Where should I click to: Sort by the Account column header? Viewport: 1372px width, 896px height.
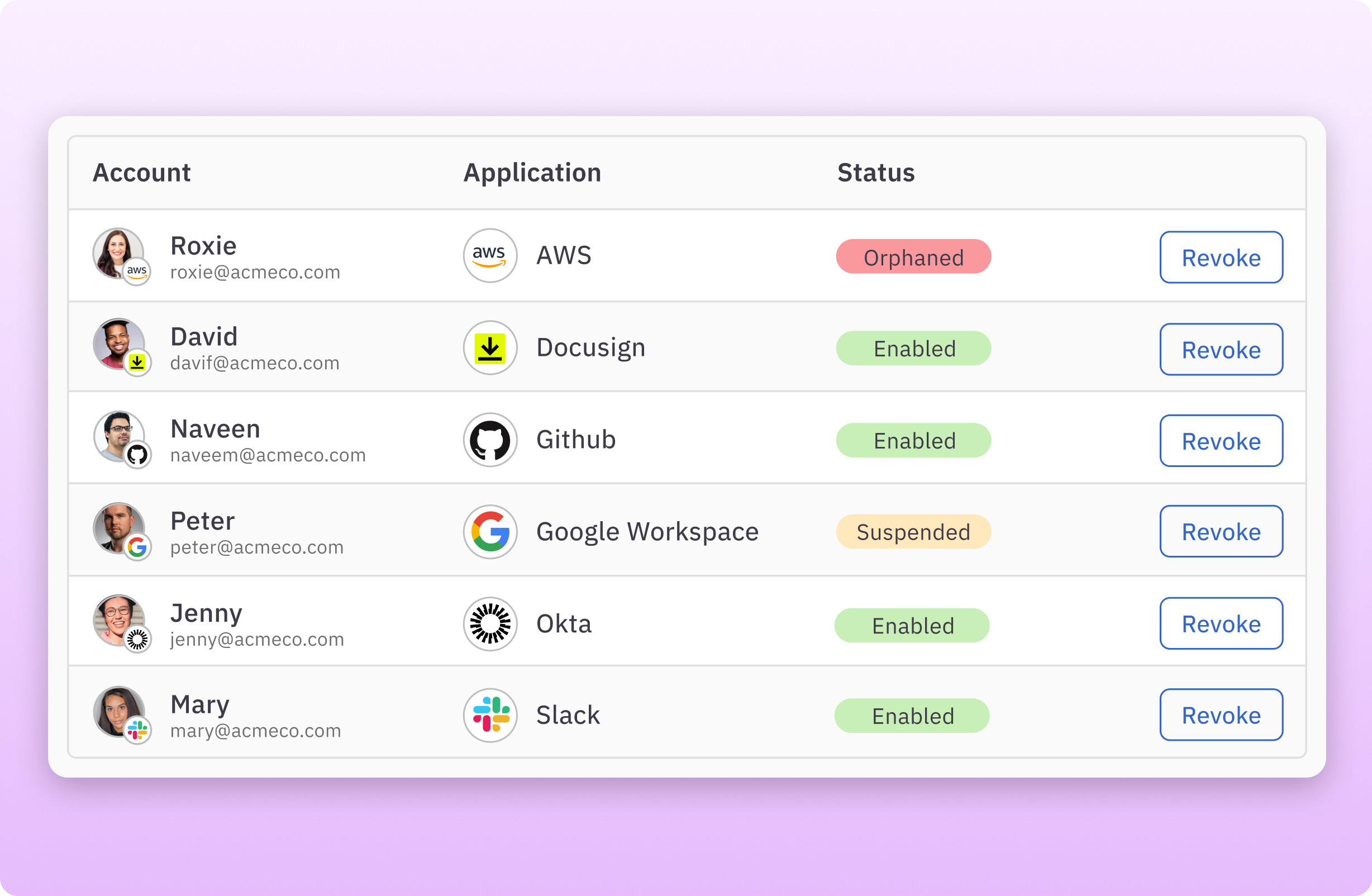[x=141, y=173]
